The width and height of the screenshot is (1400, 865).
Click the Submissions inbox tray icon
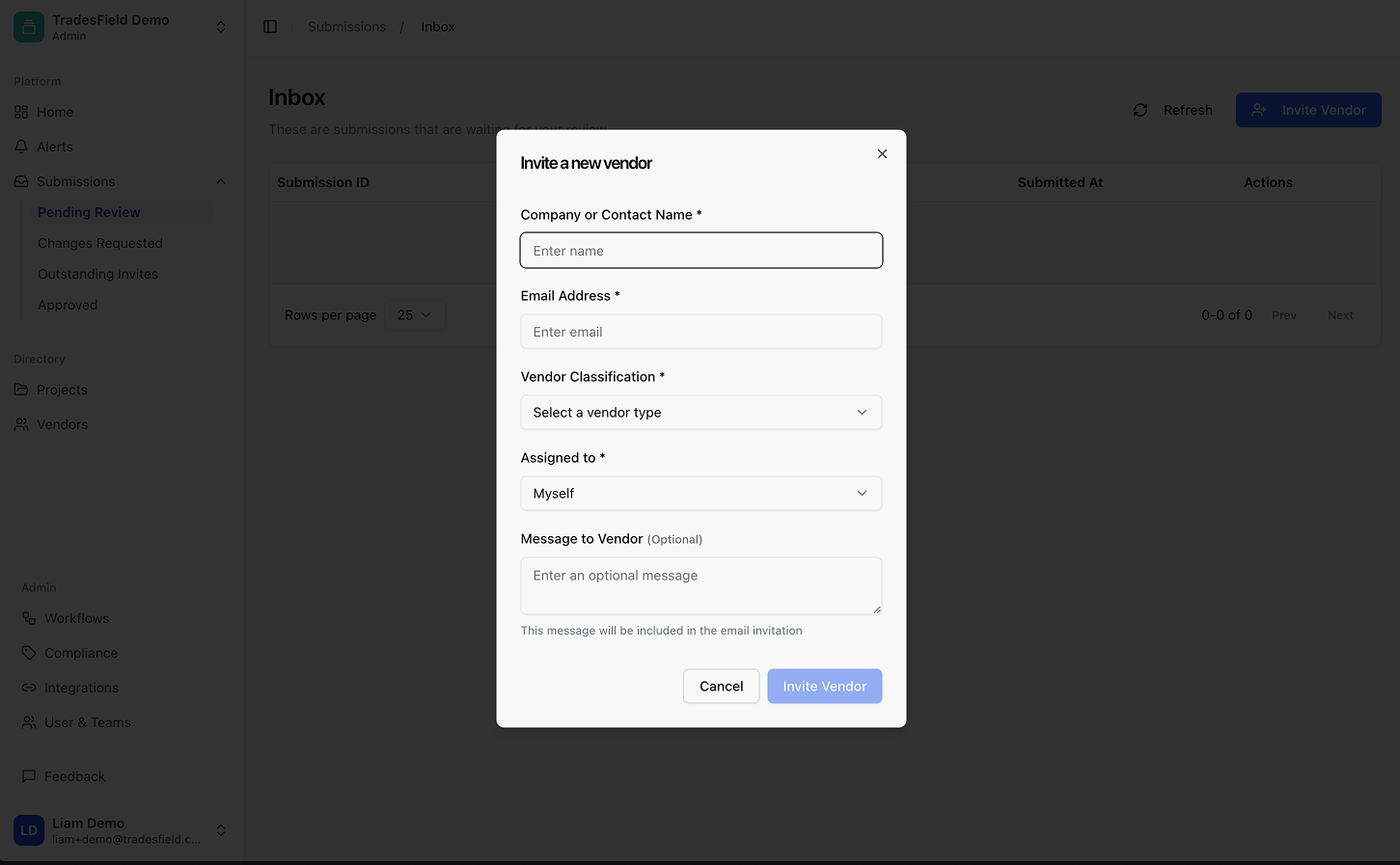click(x=21, y=181)
